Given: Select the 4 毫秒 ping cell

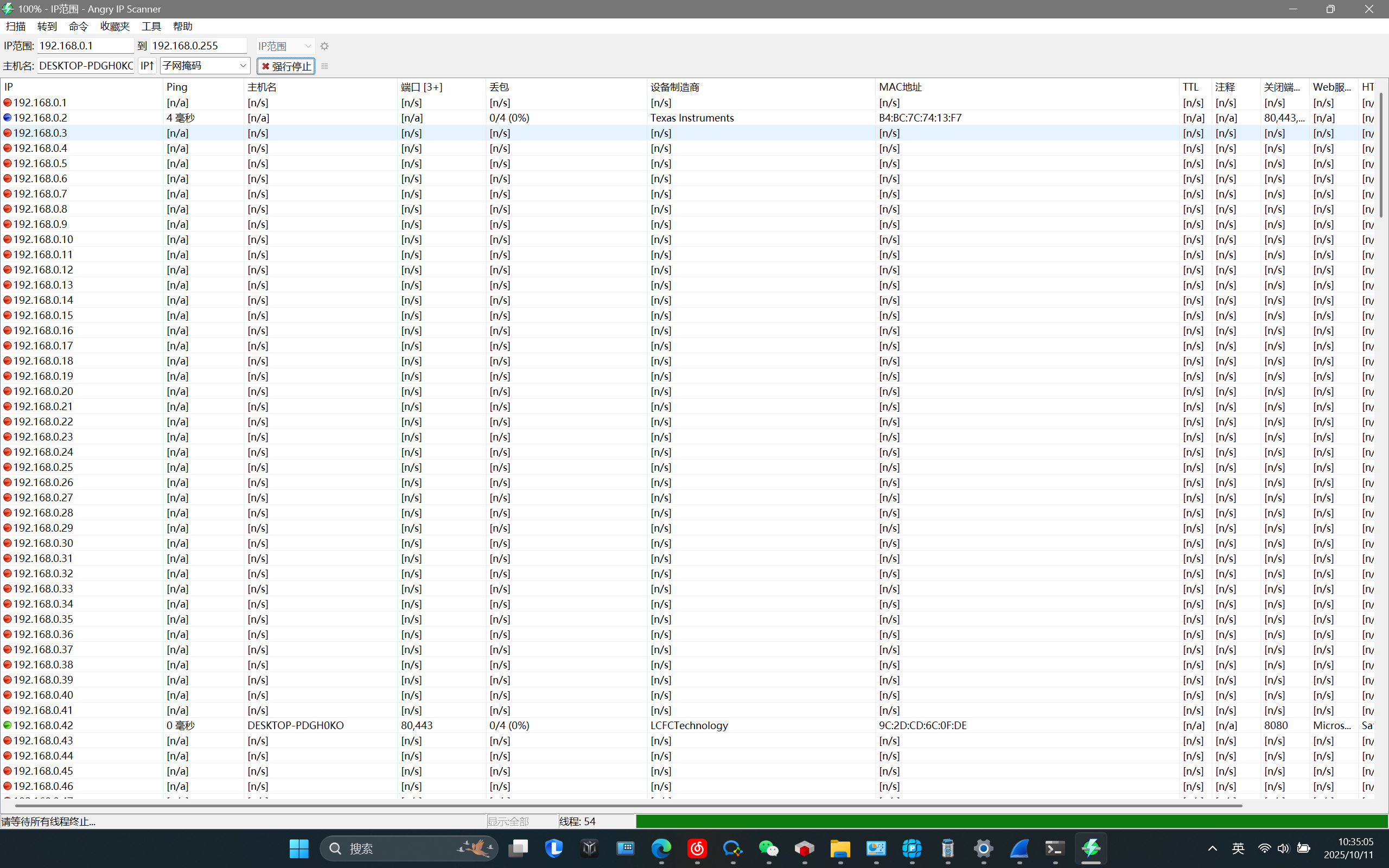Looking at the screenshot, I should 181,118.
